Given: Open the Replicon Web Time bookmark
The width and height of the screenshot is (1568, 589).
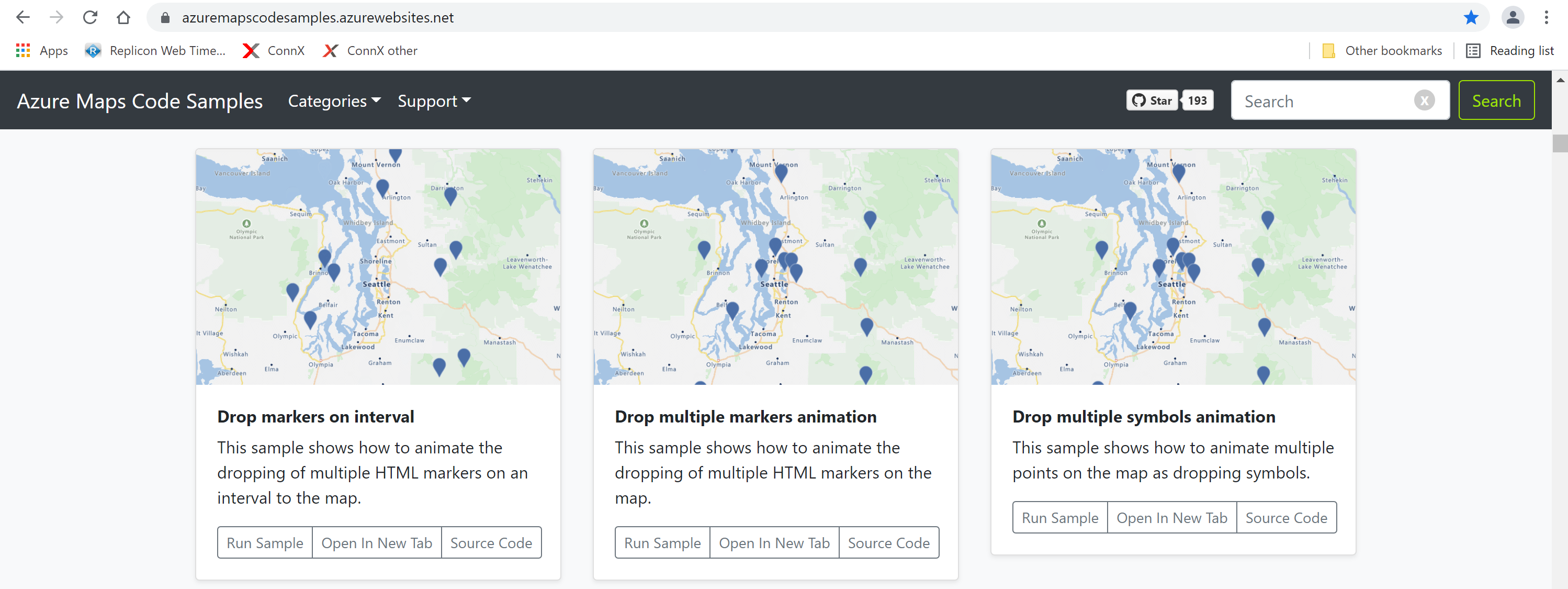Looking at the screenshot, I should pos(155,51).
